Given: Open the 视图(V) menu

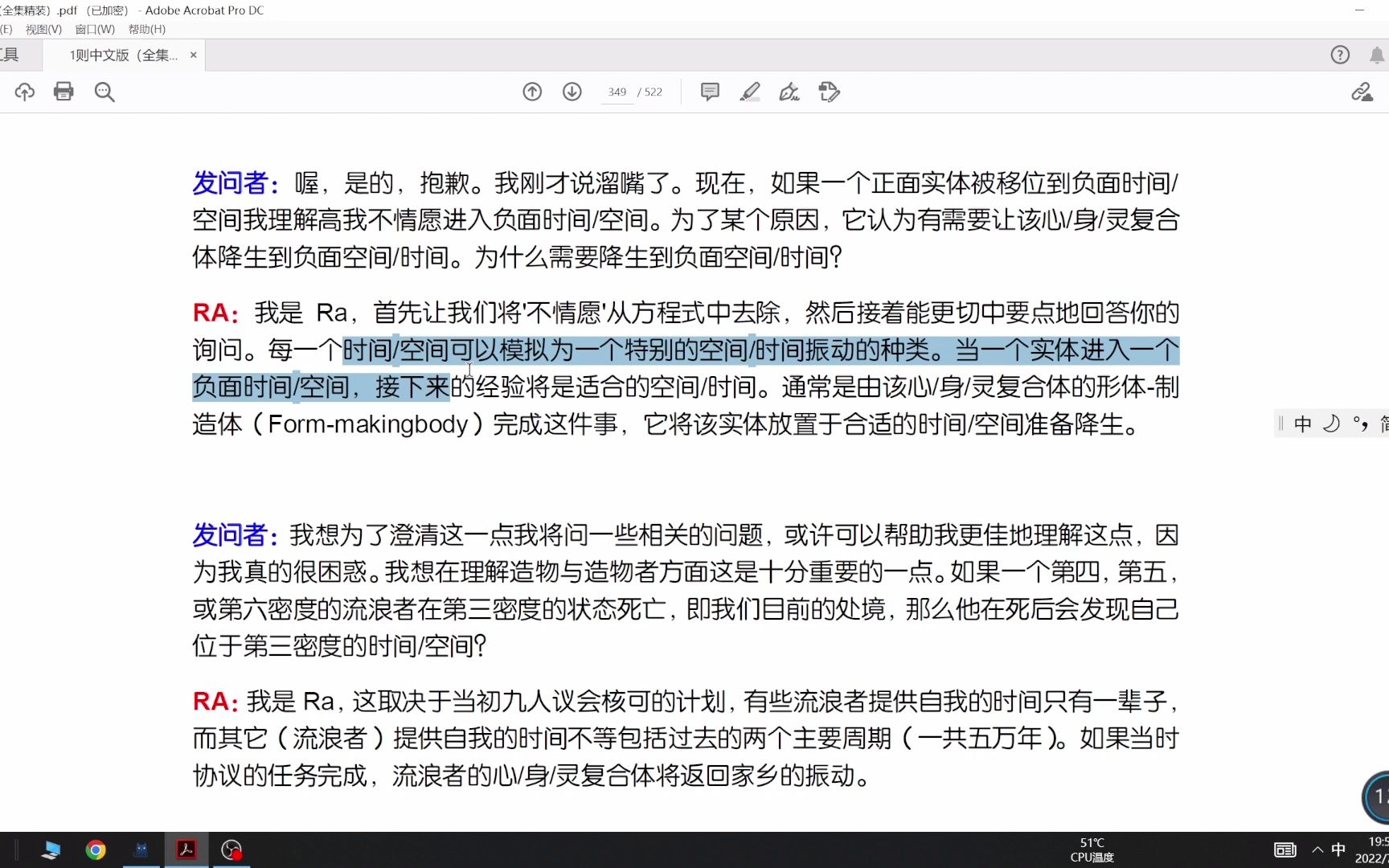Looking at the screenshot, I should pos(43,29).
